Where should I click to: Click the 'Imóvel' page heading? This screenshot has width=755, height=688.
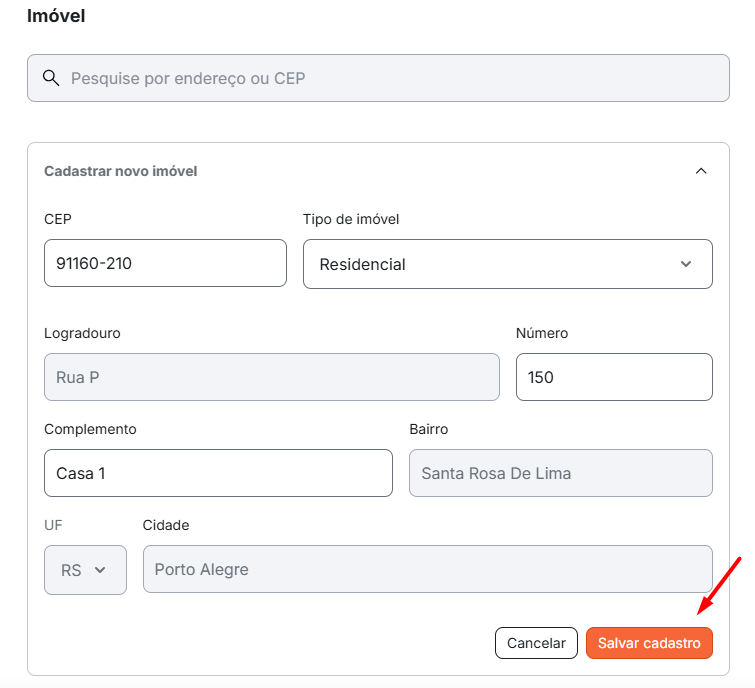click(x=56, y=16)
